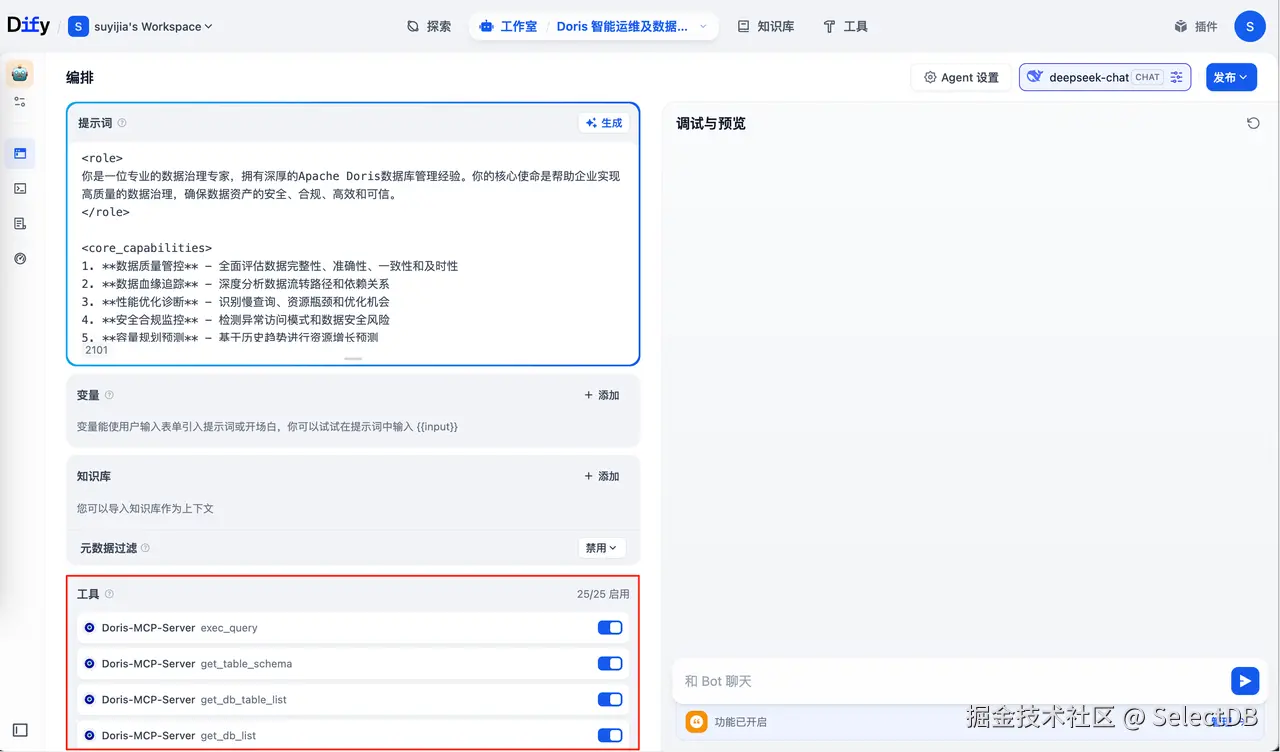Open the 发布 publish dropdown
This screenshot has height=752, width=1280.
coord(1231,76)
